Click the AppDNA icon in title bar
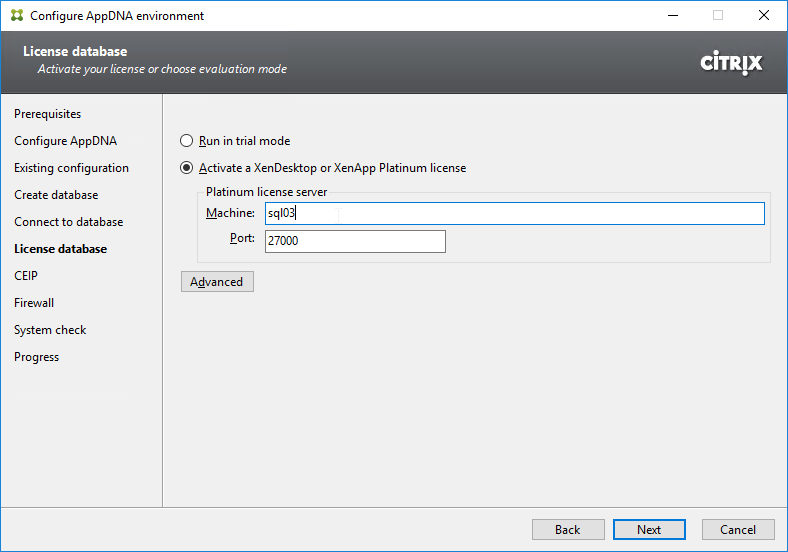Image resolution: width=788 pixels, height=552 pixels. point(17,16)
